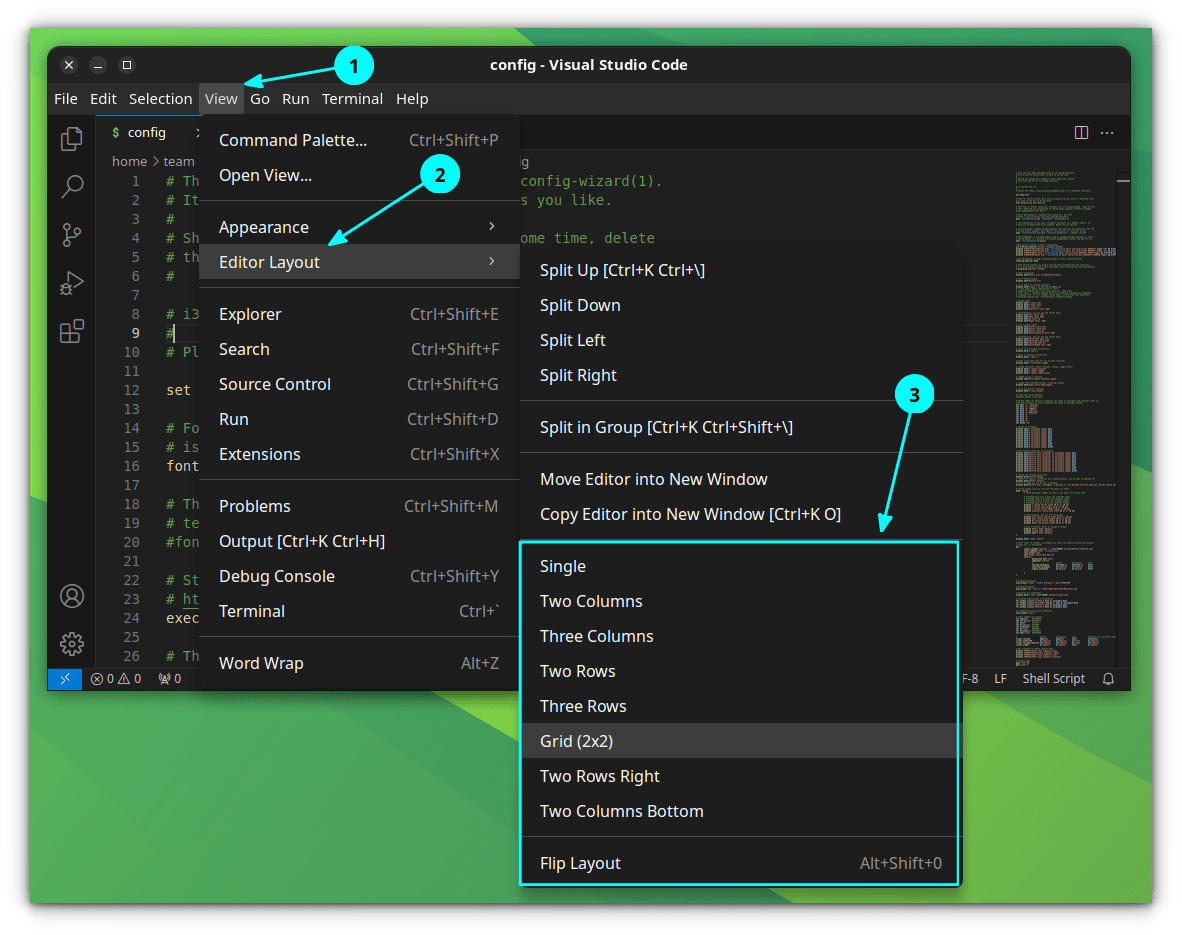Open the Help menu
The height and width of the screenshot is (935, 1182).
pyautogui.click(x=412, y=99)
